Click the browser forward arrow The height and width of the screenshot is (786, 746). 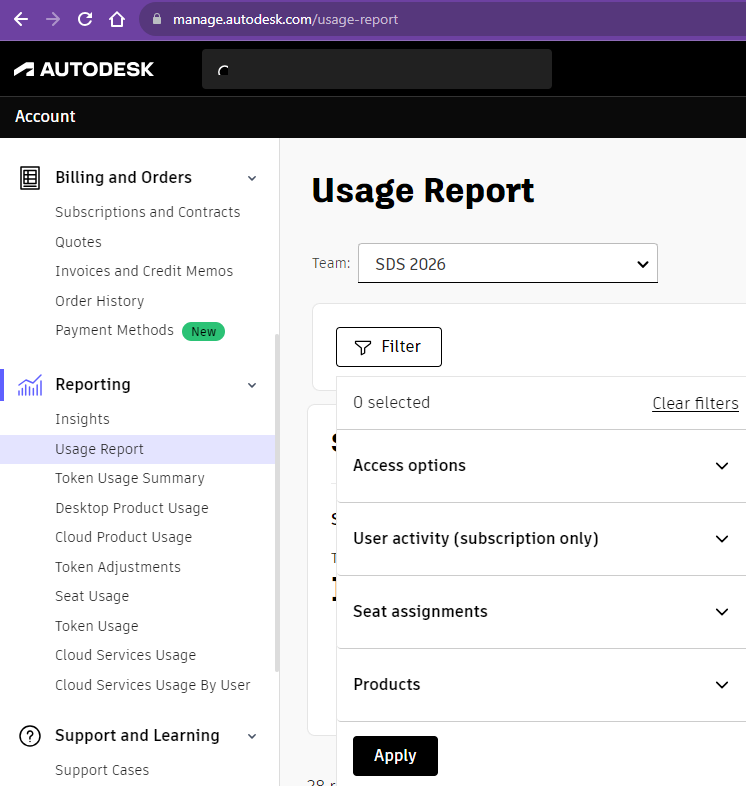pos(53,20)
